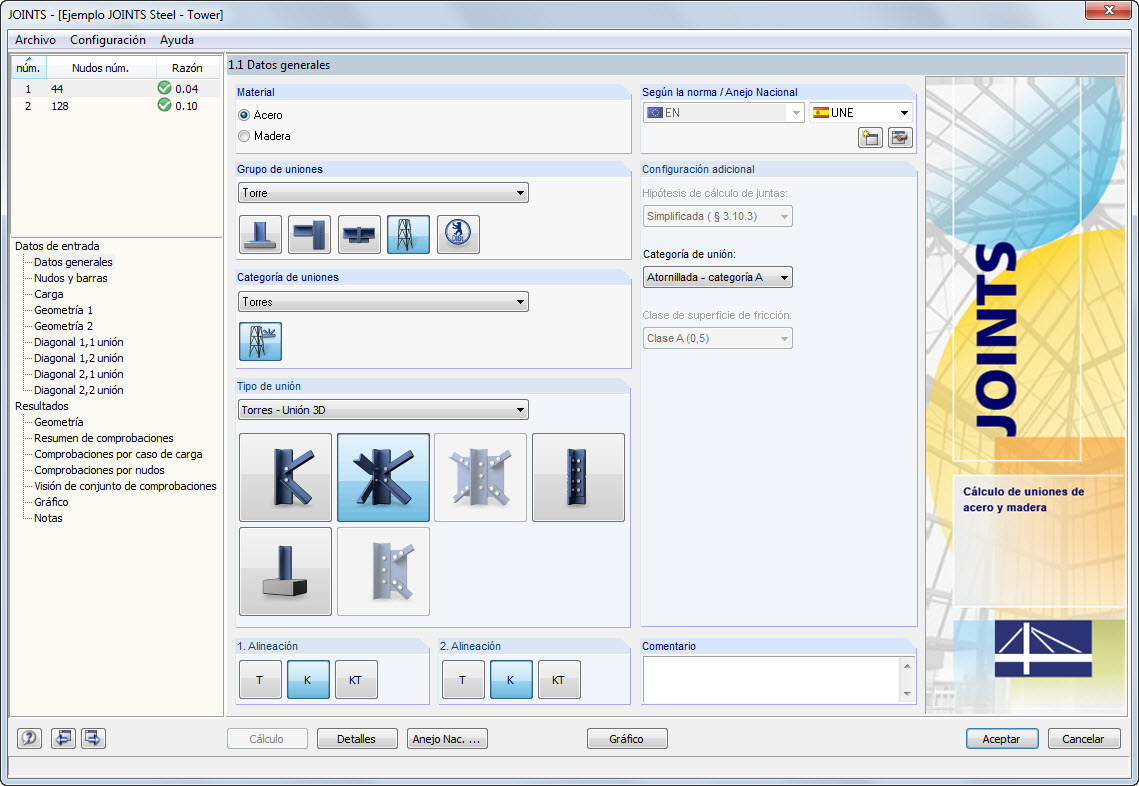Screen dimensions: 1139x786
Task: Choose the column footing joint thumbnail
Action: click(x=285, y=571)
